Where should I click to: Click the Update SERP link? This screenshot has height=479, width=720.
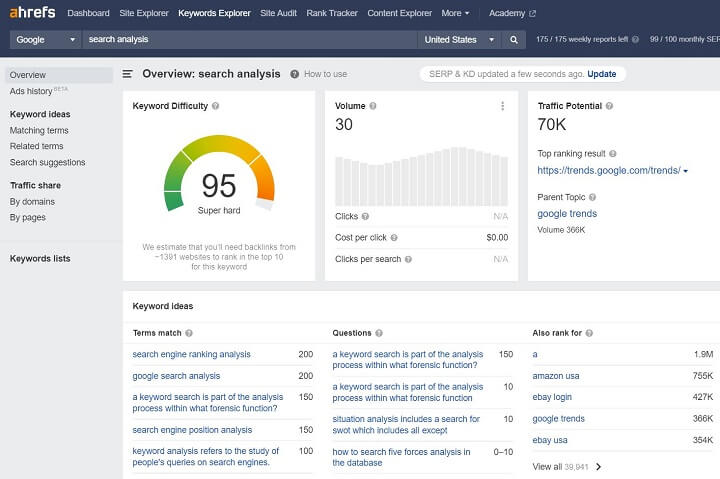click(x=602, y=74)
